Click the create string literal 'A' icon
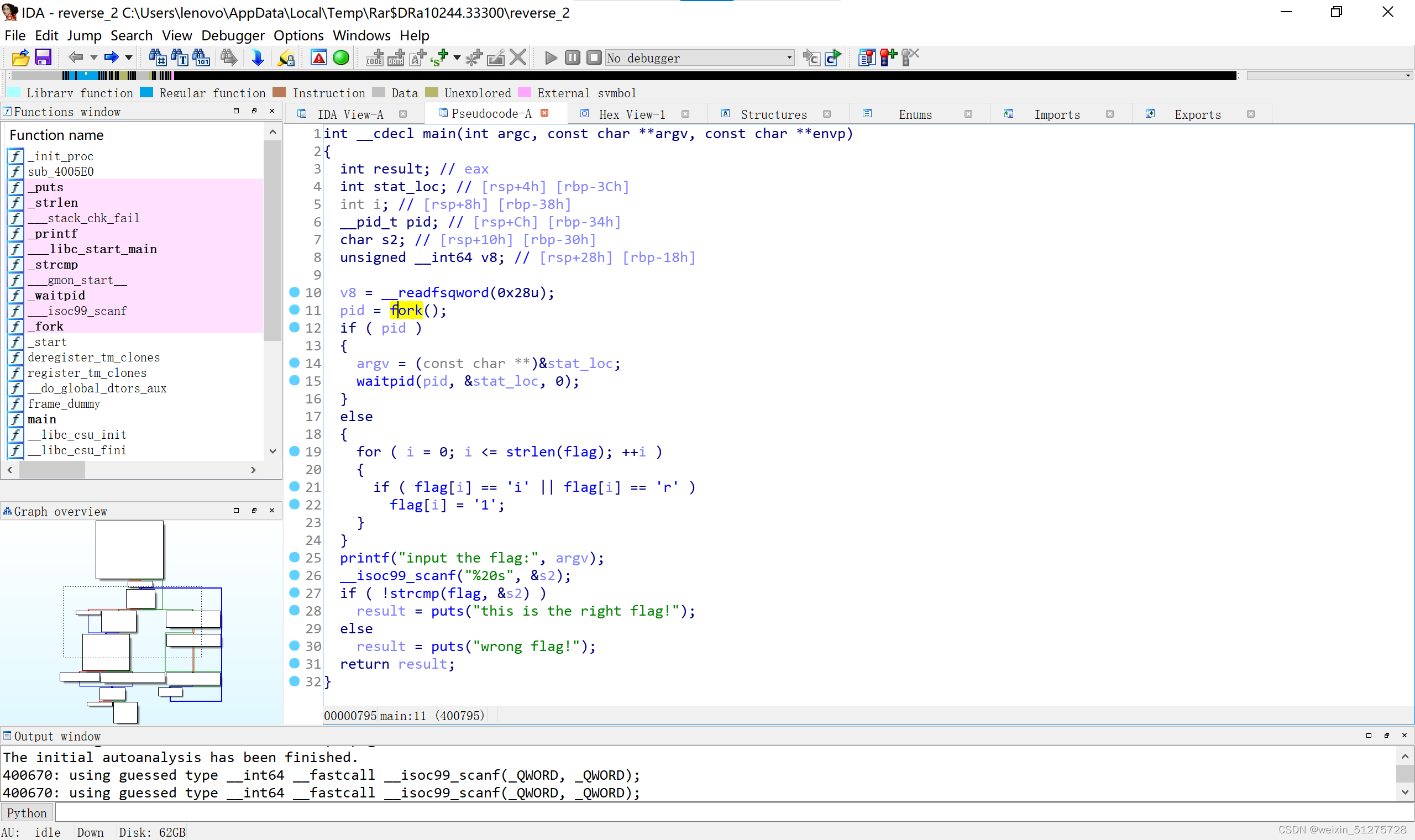 [418, 57]
